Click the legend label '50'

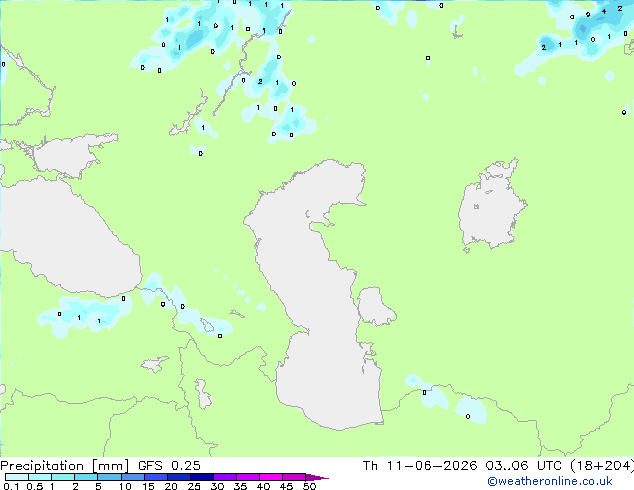309,486
